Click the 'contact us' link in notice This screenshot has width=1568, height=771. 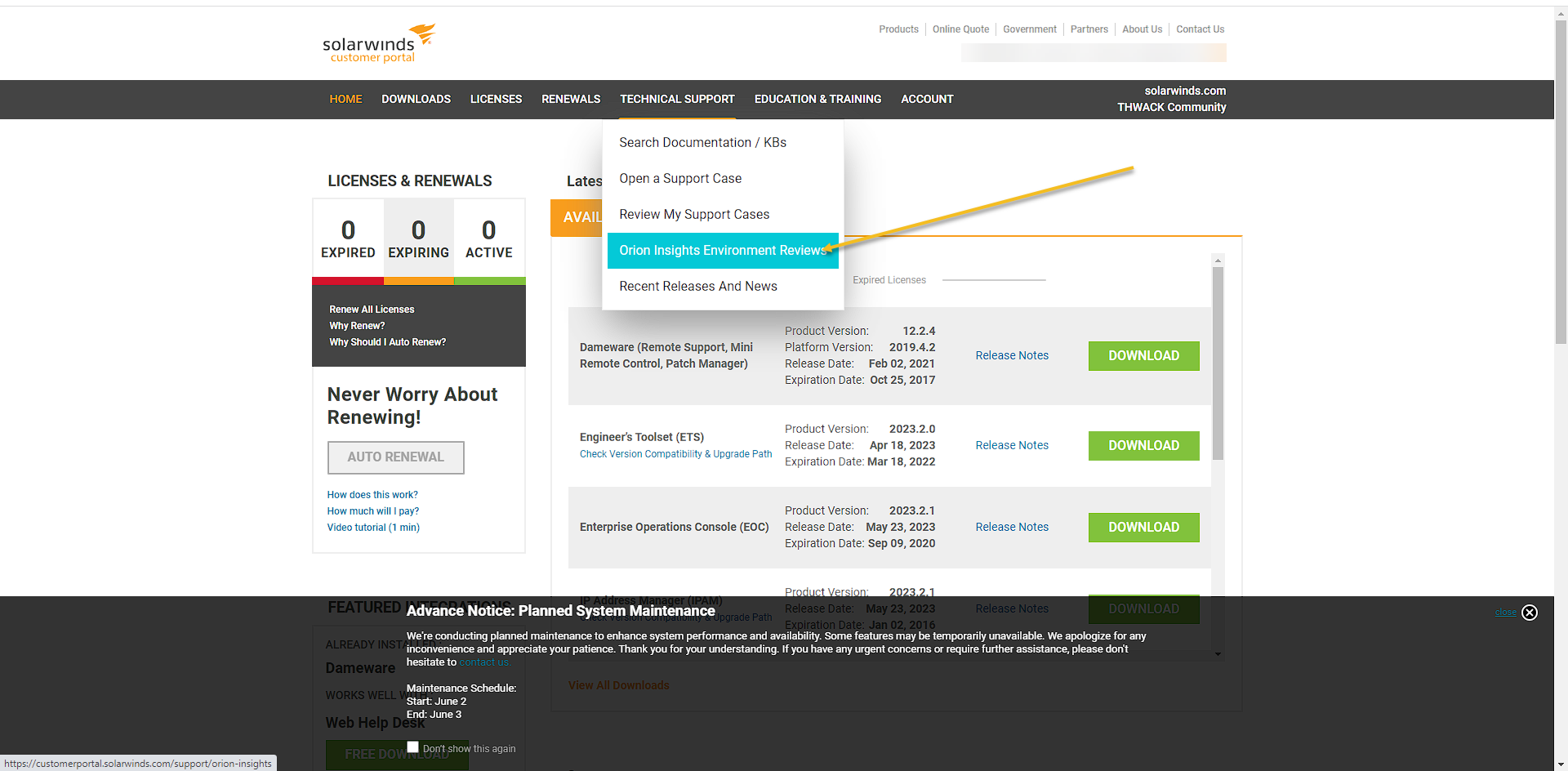[484, 662]
